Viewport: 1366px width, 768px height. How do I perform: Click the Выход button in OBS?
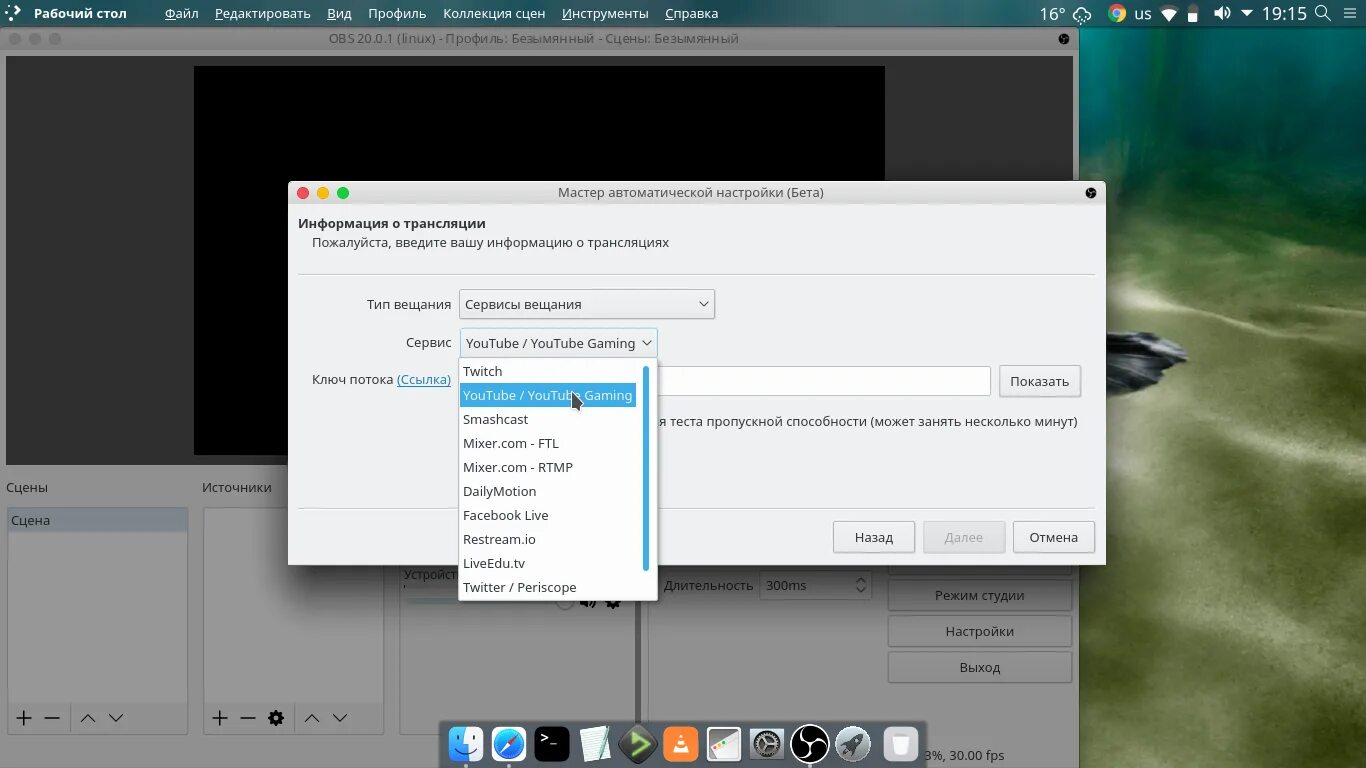tap(980, 667)
